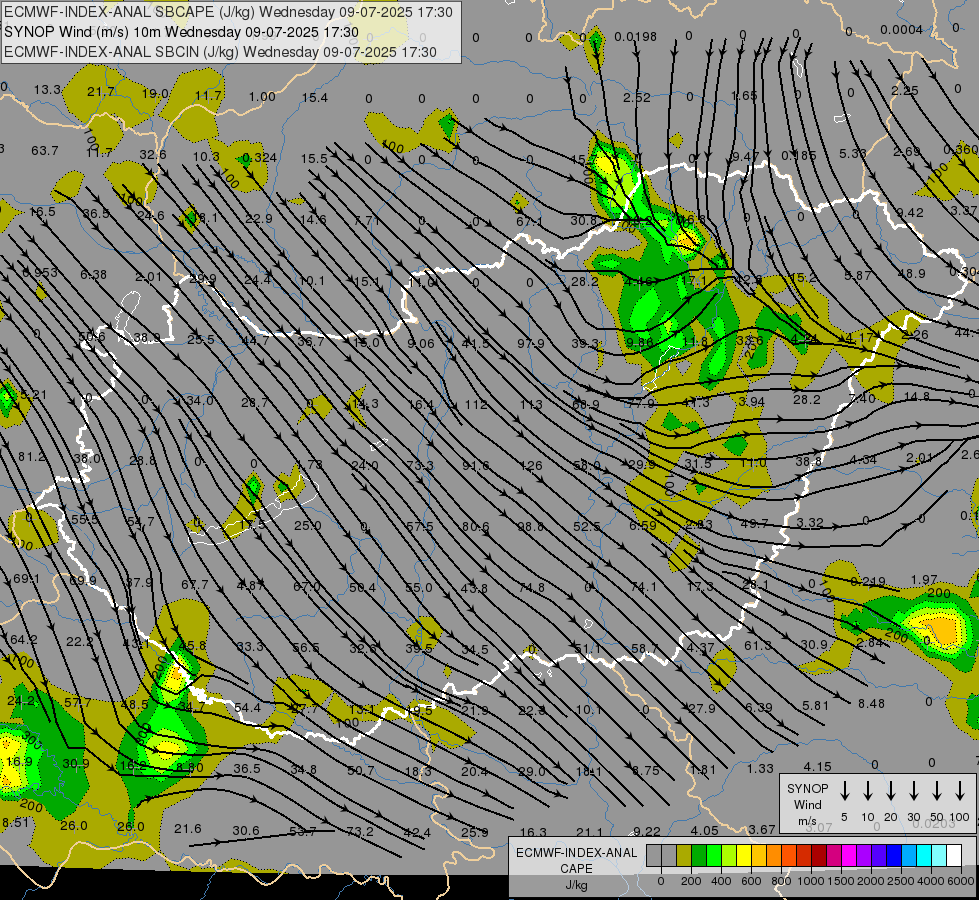Click the 800 tick label on the CAPE scale
This screenshot has width=979, height=900.
(x=781, y=881)
